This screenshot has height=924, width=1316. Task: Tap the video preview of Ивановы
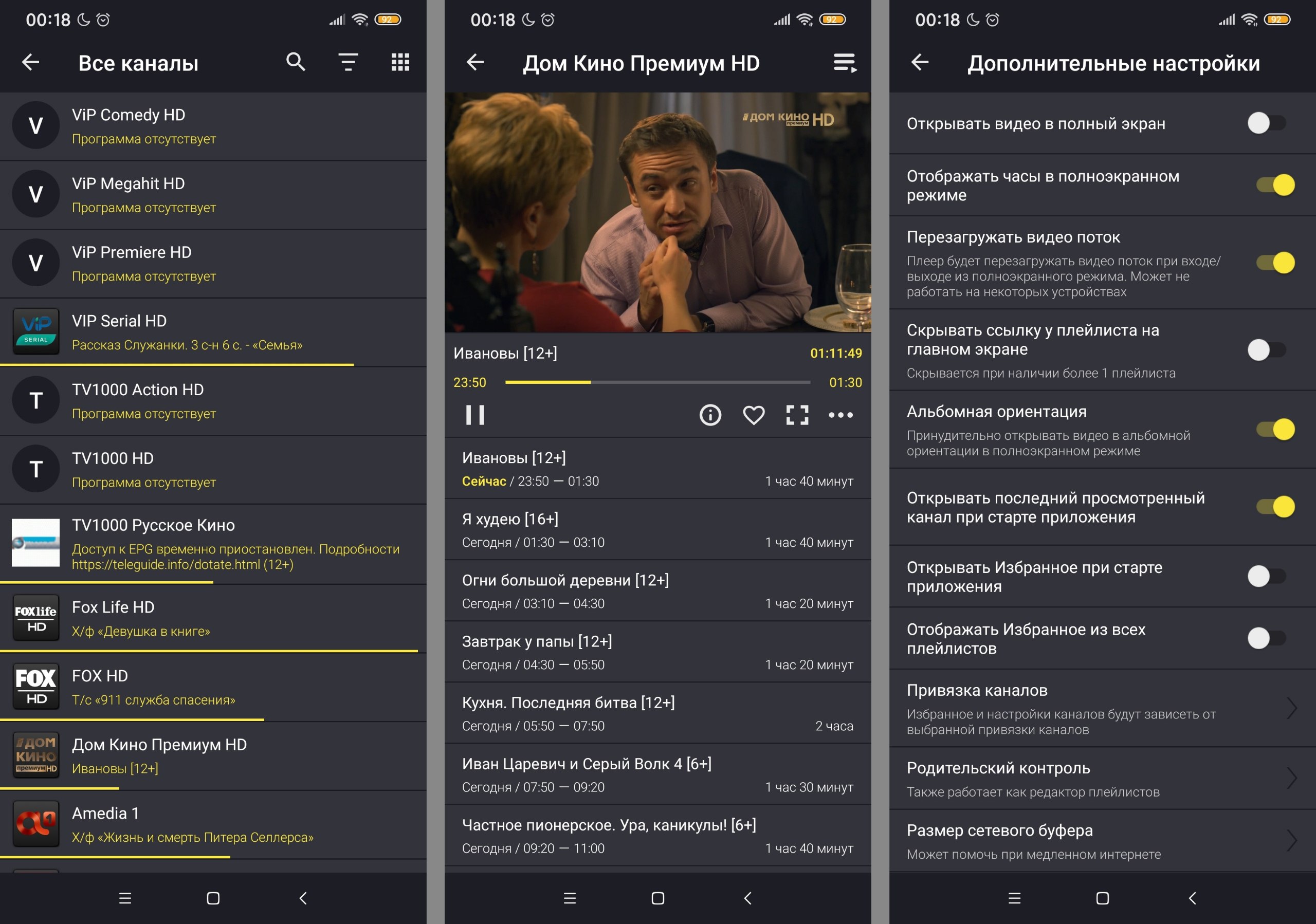pyautogui.click(x=658, y=212)
